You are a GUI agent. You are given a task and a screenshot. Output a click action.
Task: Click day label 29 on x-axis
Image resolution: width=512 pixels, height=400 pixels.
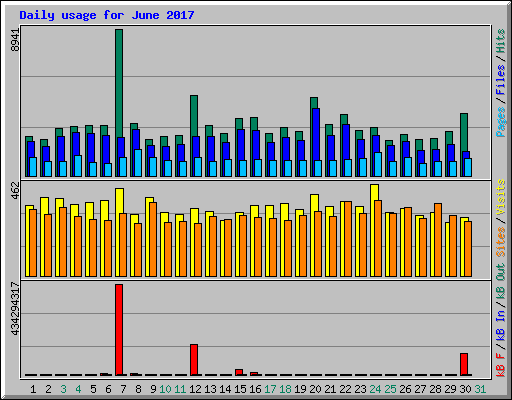[x=450, y=389]
